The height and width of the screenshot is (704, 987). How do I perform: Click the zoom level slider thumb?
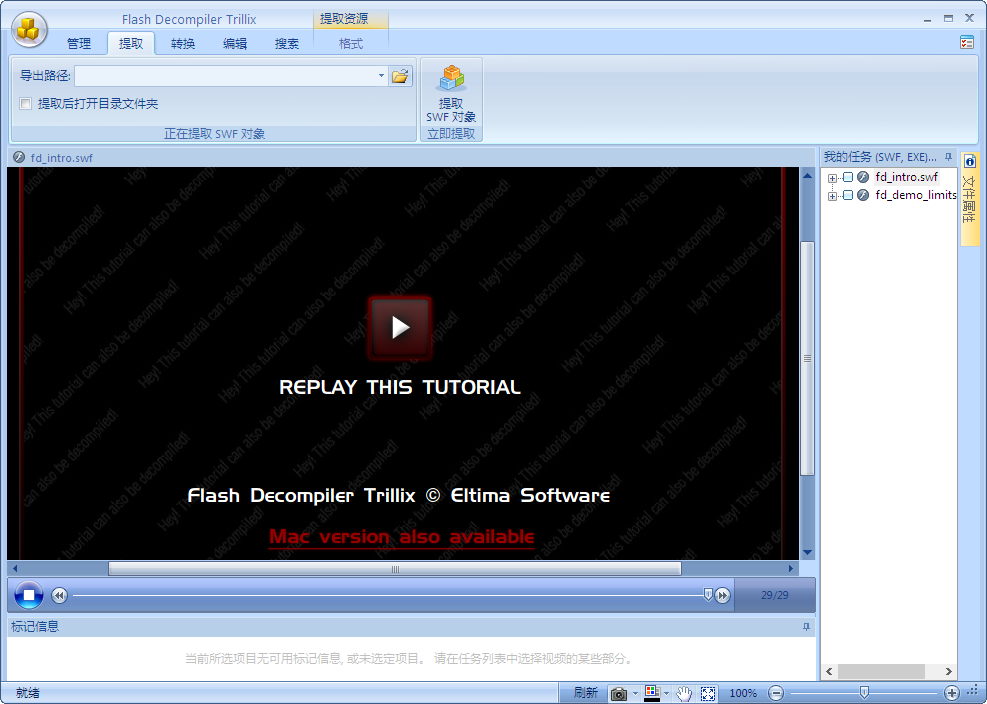pos(864,693)
